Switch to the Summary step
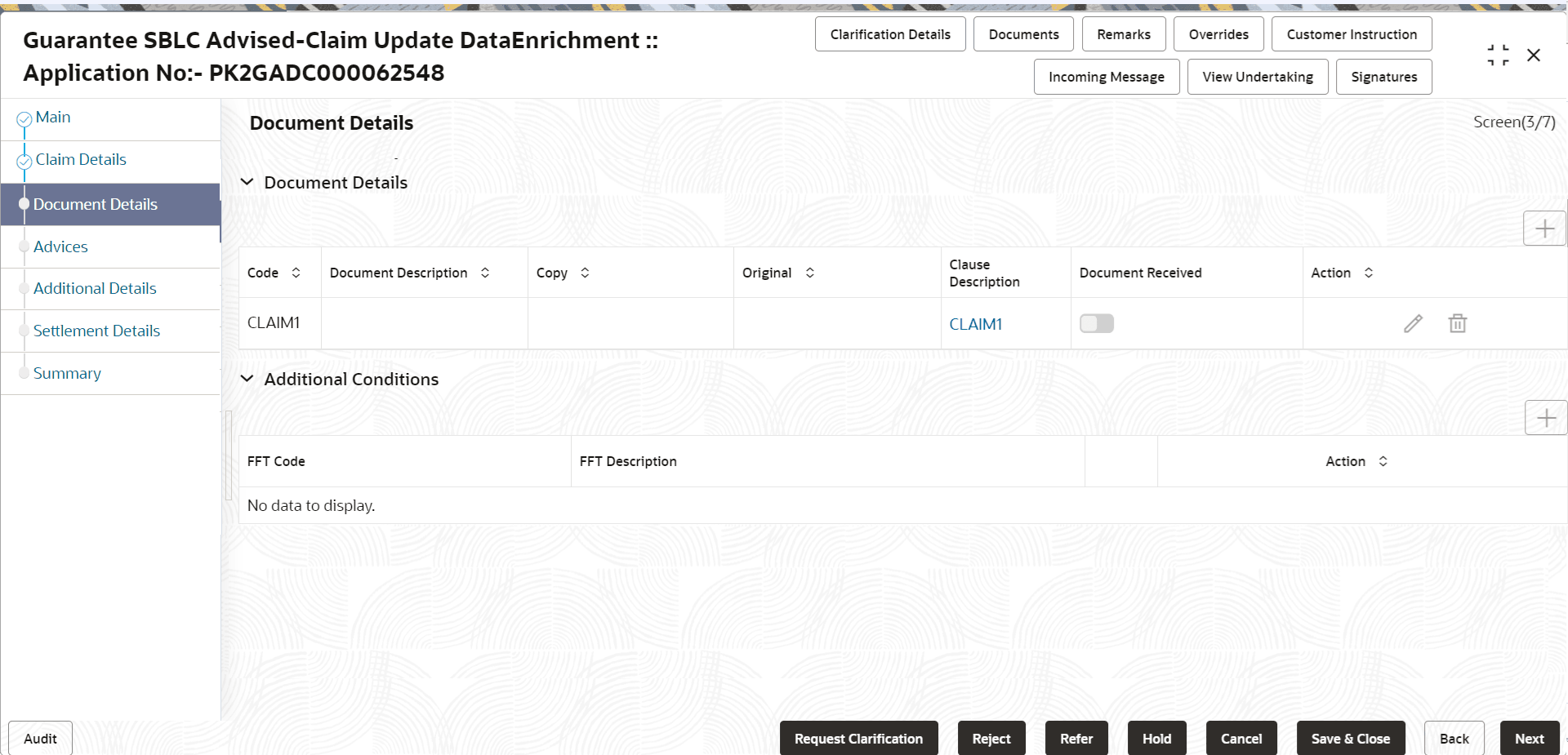1568x755 pixels. [67, 373]
